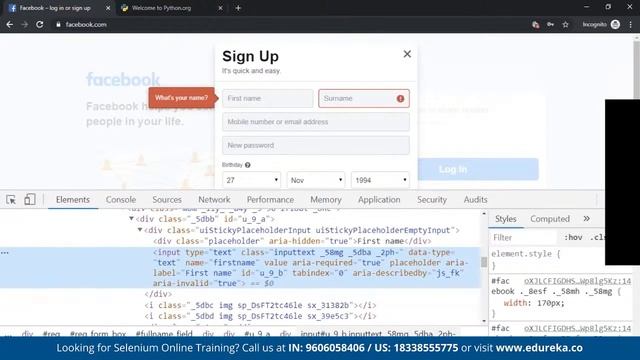The height and width of the screenshot is (360, 640).
Task: Toggle the :hov element state button
Action: (573, 238)
